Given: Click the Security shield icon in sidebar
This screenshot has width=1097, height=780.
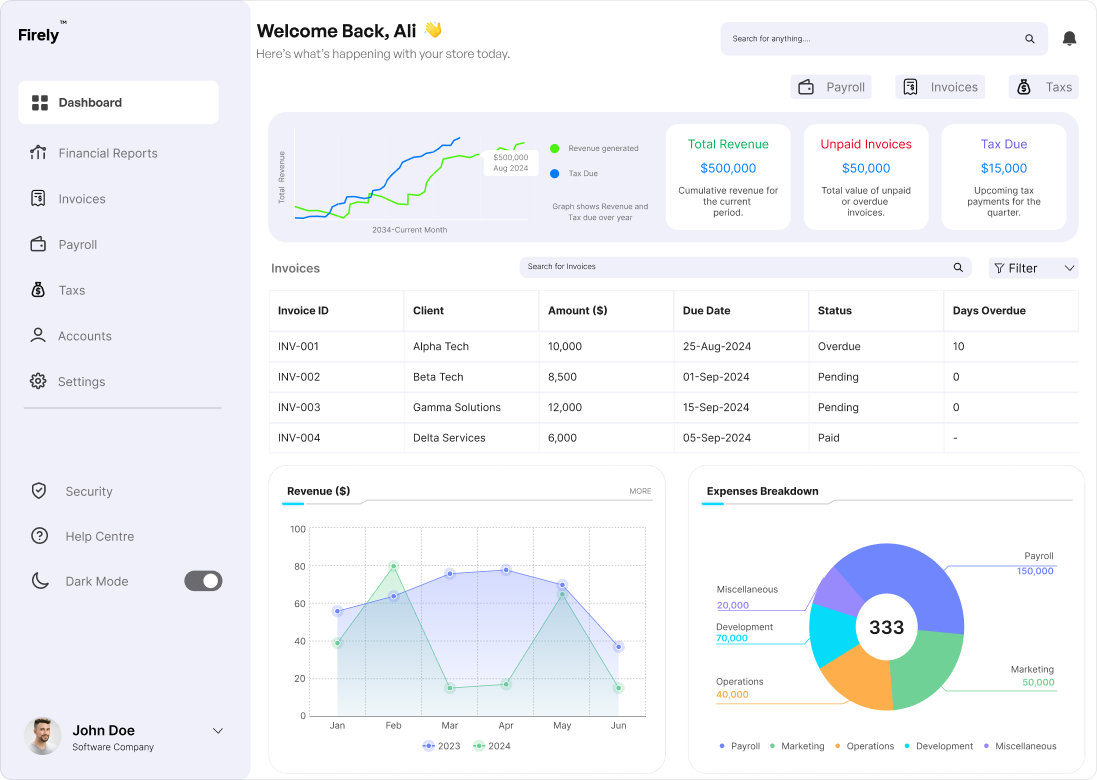Looking at the screenshot, I should (39, 491).
